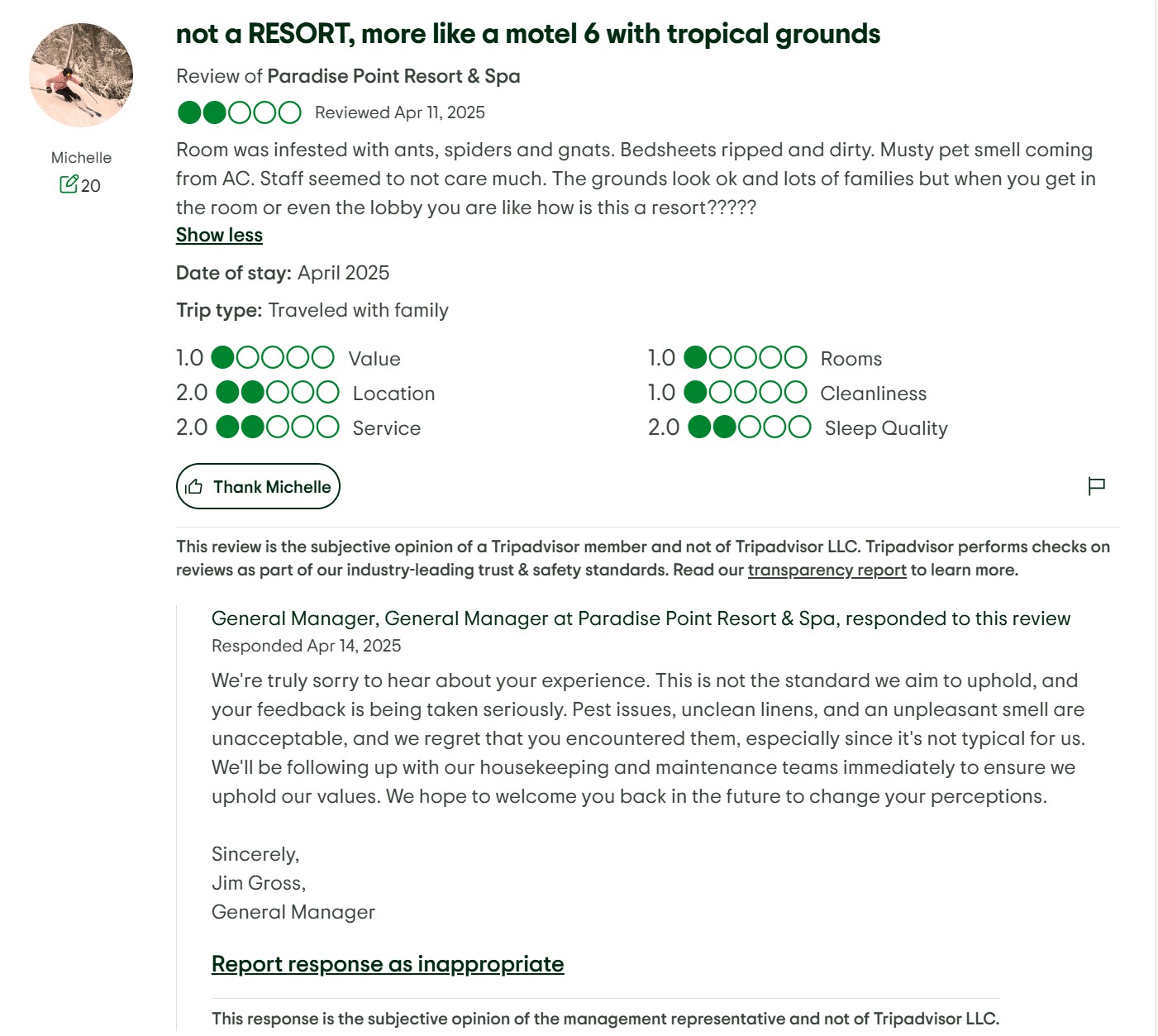This screenshot has height=1036, width=1158.
Task: Click the Value rating bubbles
Action: (273, 358)
